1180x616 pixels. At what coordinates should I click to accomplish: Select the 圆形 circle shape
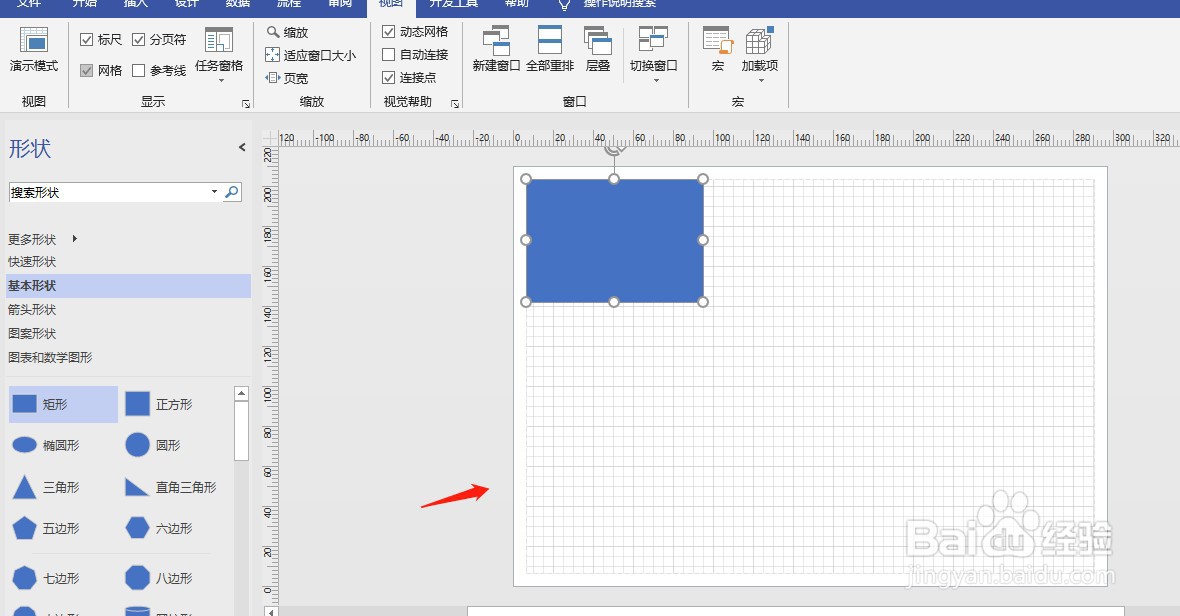[153, 445]
